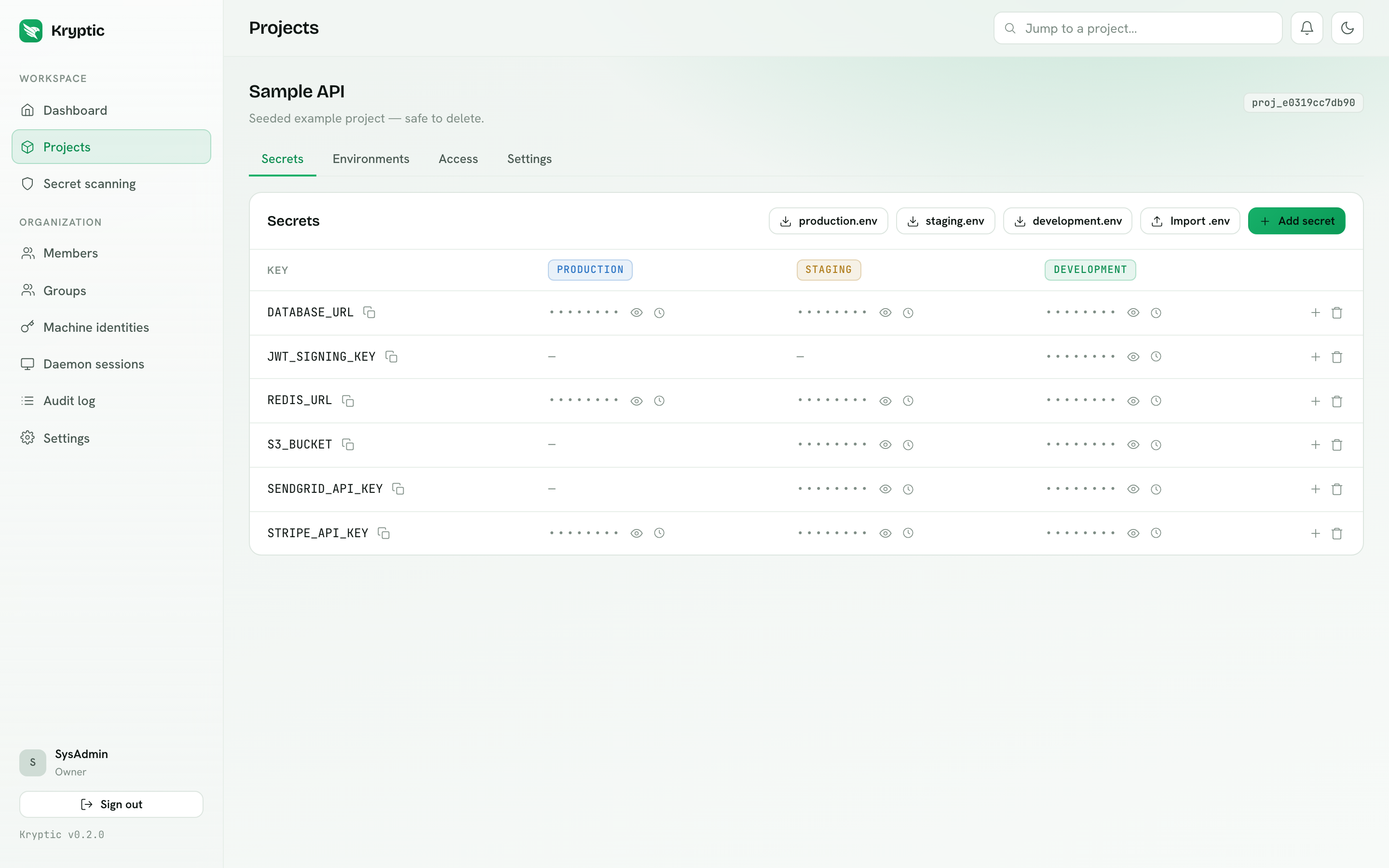Open Machine identities in the sidebar

tap(111, 327)
